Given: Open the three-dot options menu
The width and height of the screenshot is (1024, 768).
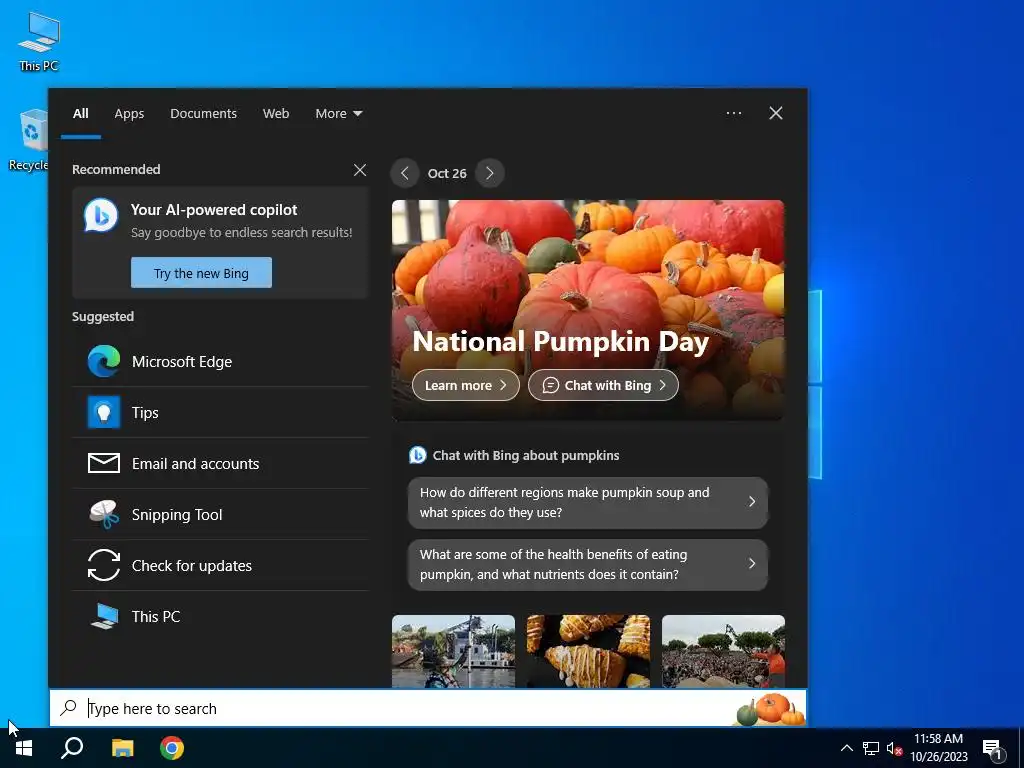Looking at the screenshot, I should pyautogui.click(x=734, y=113).
